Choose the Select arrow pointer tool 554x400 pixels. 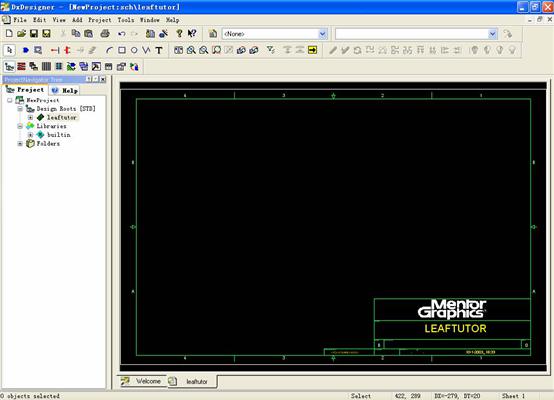[10, 50]
